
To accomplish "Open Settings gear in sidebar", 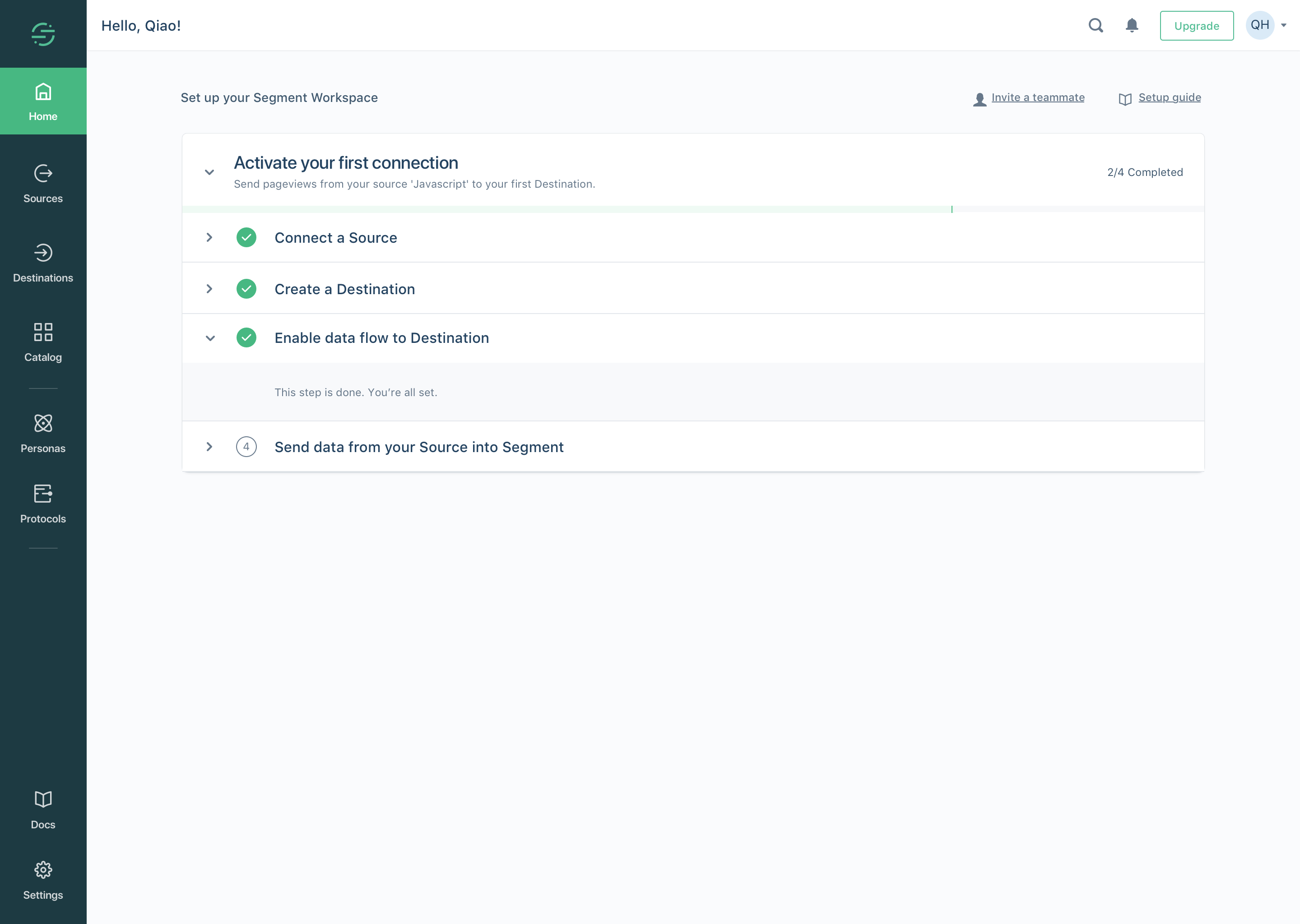I will [x=43, y=880].
